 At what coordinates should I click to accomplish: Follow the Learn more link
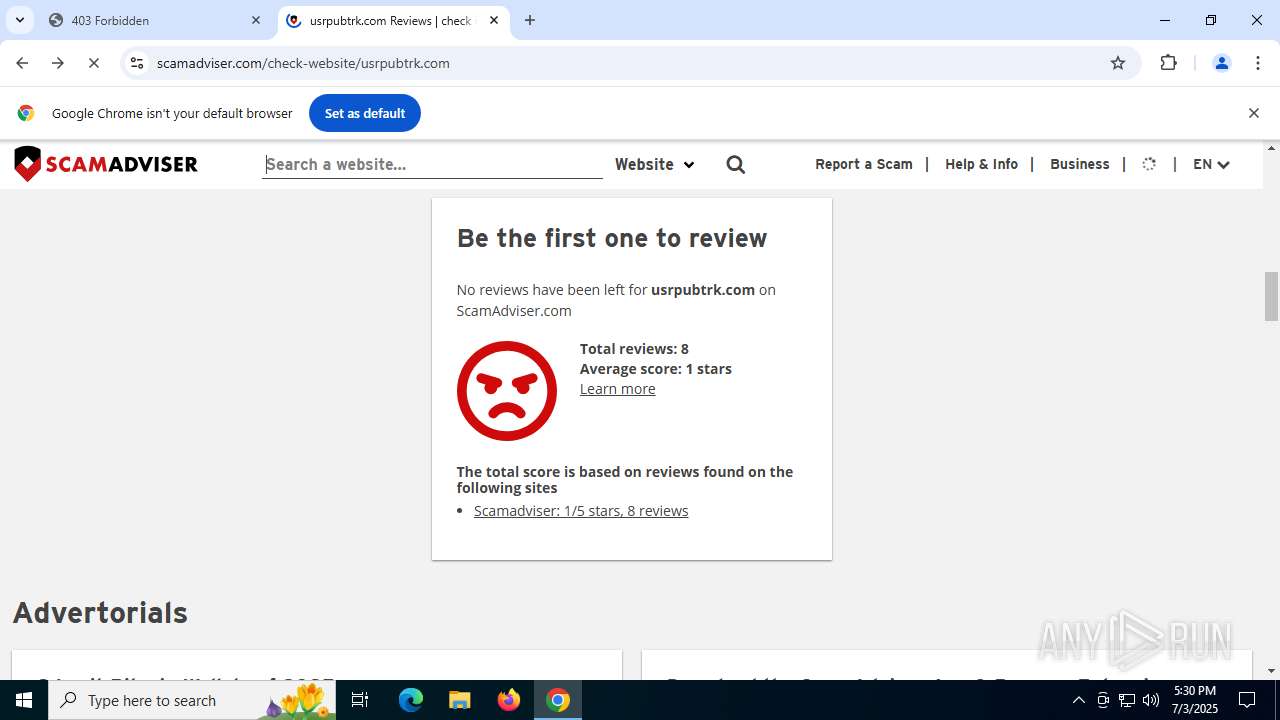pos(618,389)
